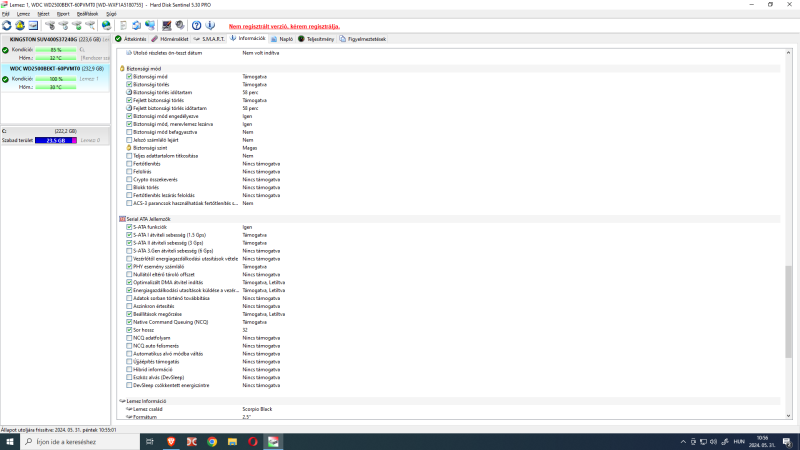The image size is (800, 450).
Task: Click the taskbar search field 'Írjon ide a kereséshez'
Action: point(80,442)
